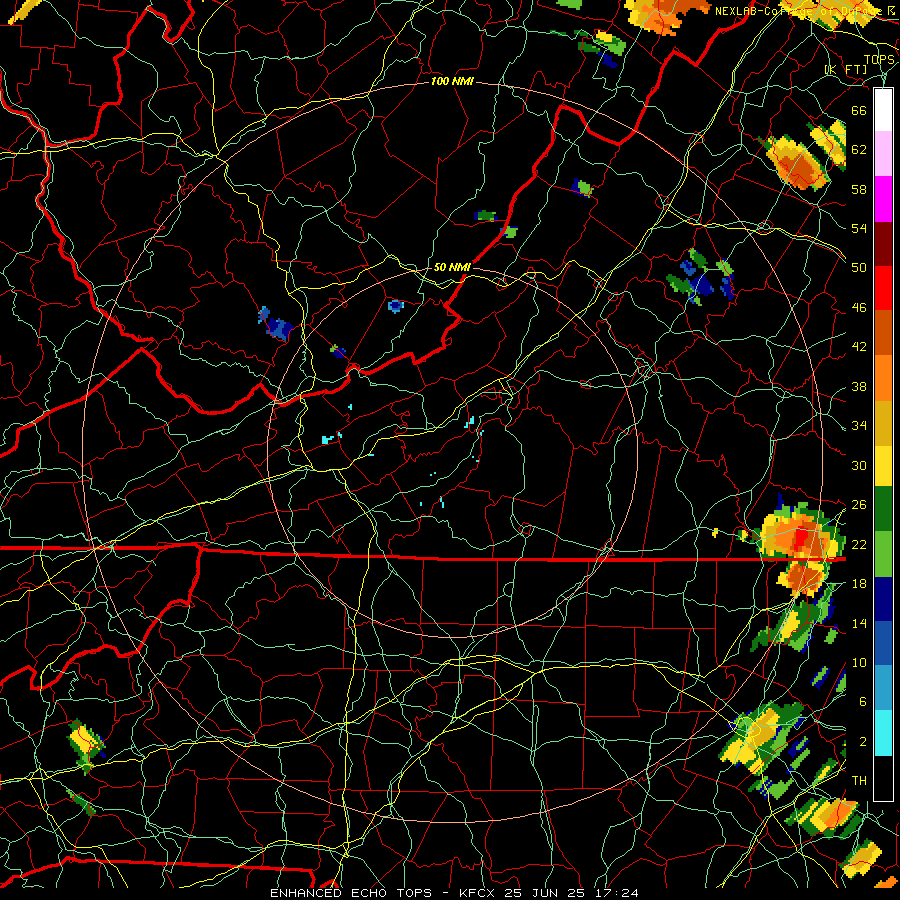Click the light pink legend swatch
Screen dimensions: 900x900
pos(883,153)
